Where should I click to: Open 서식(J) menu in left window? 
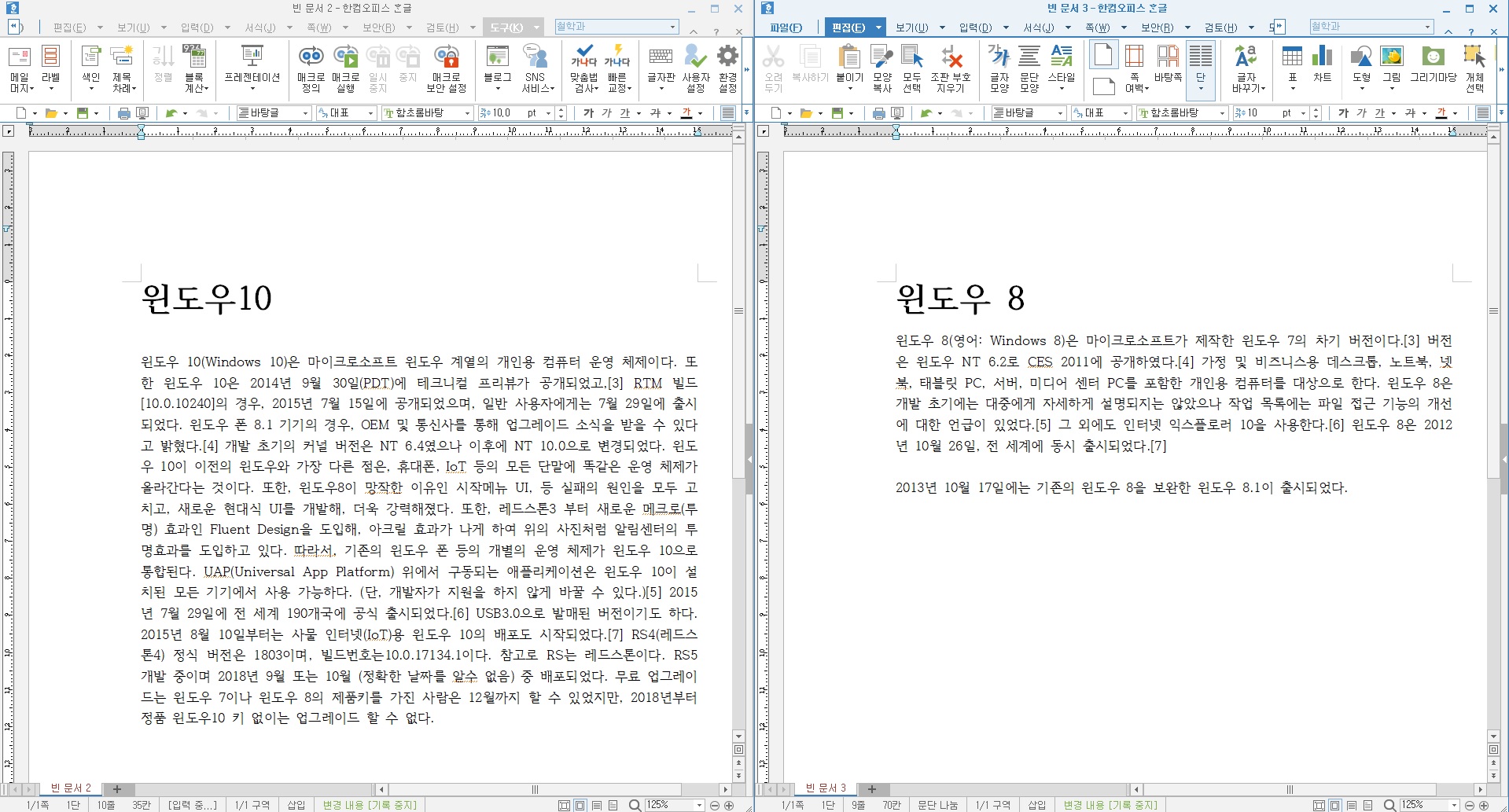click(x=260, y=28)
